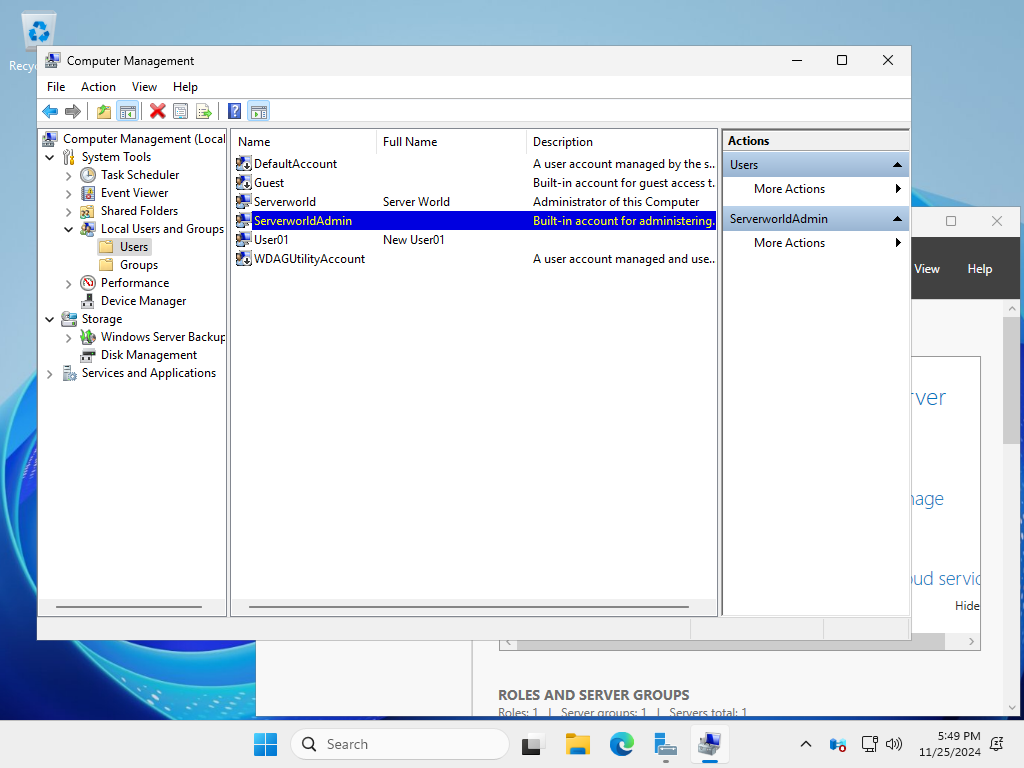
Task: Click the Back navigation arrow in the toolbar
Action: [50, 111]
